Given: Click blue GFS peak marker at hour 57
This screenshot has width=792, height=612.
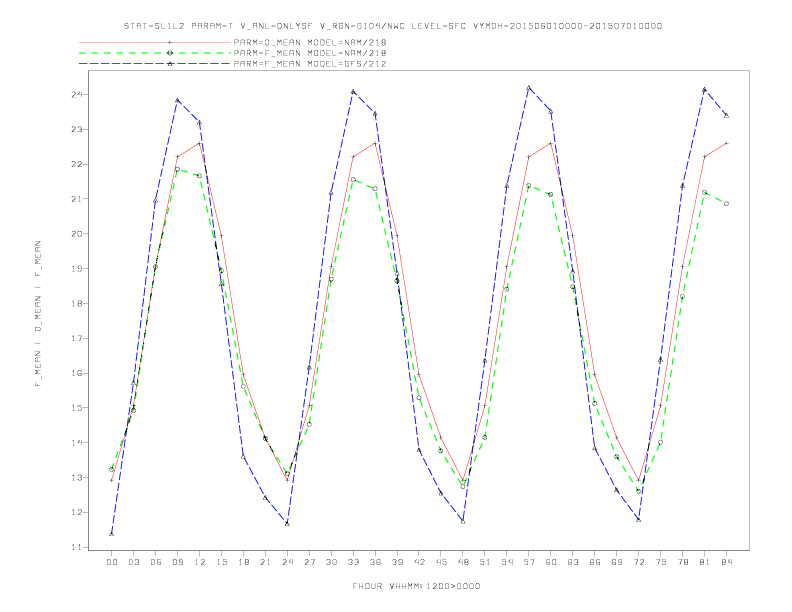Looking at the screenshot, I should click(x=529, y=88).
